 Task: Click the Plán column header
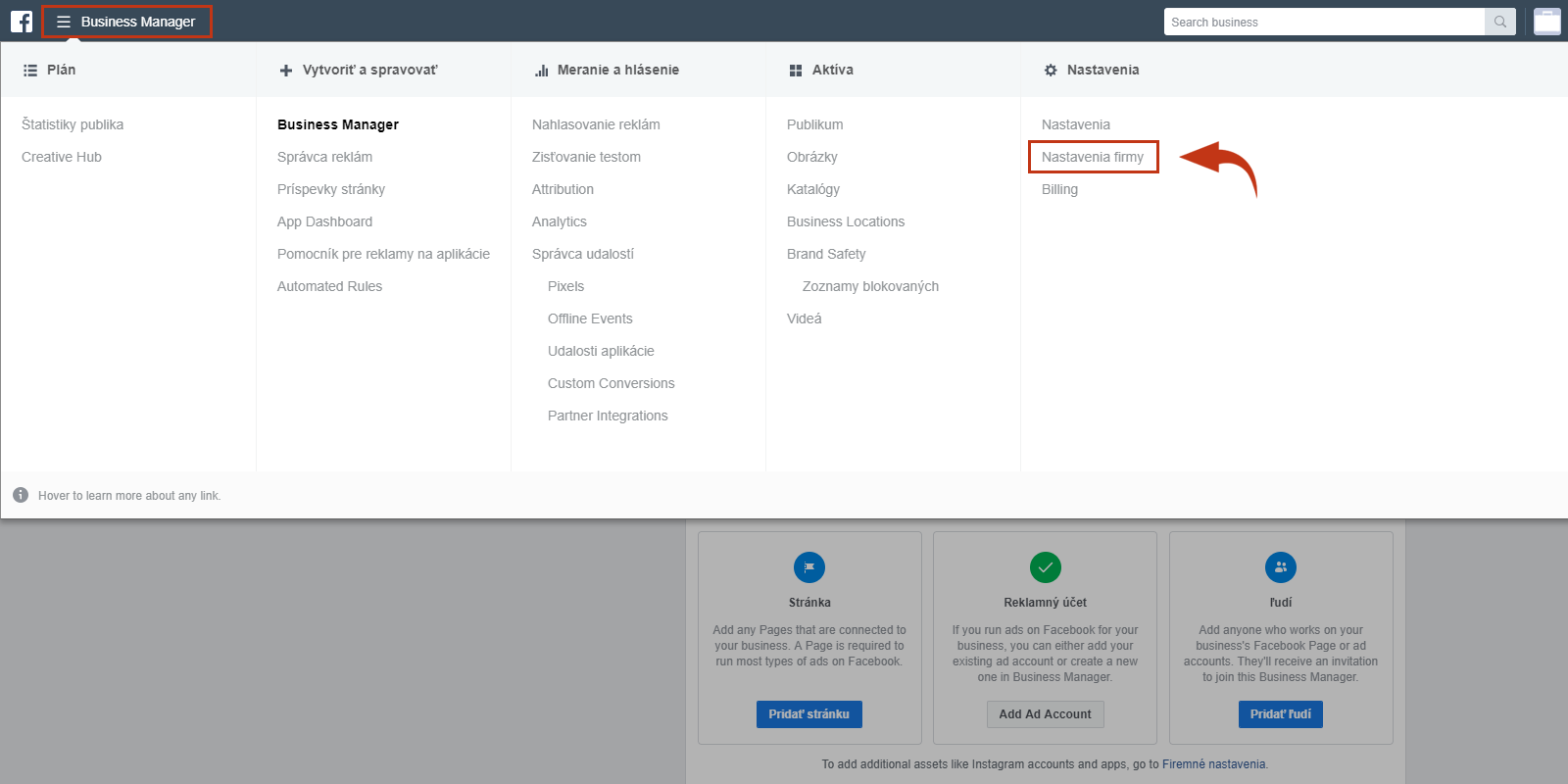click(x=61, y=70)
